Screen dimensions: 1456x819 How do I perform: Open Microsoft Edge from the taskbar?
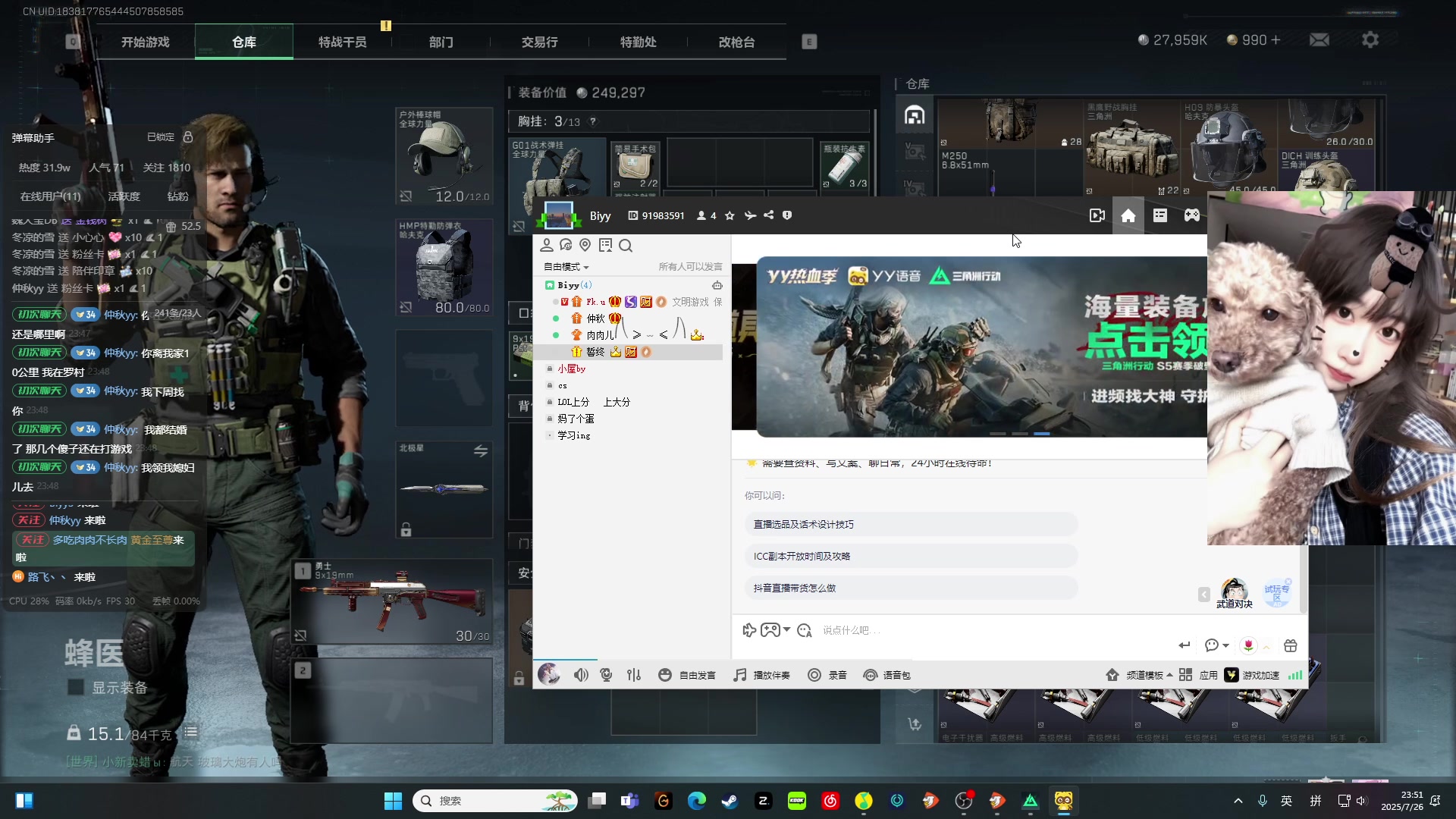click(697, 801)
